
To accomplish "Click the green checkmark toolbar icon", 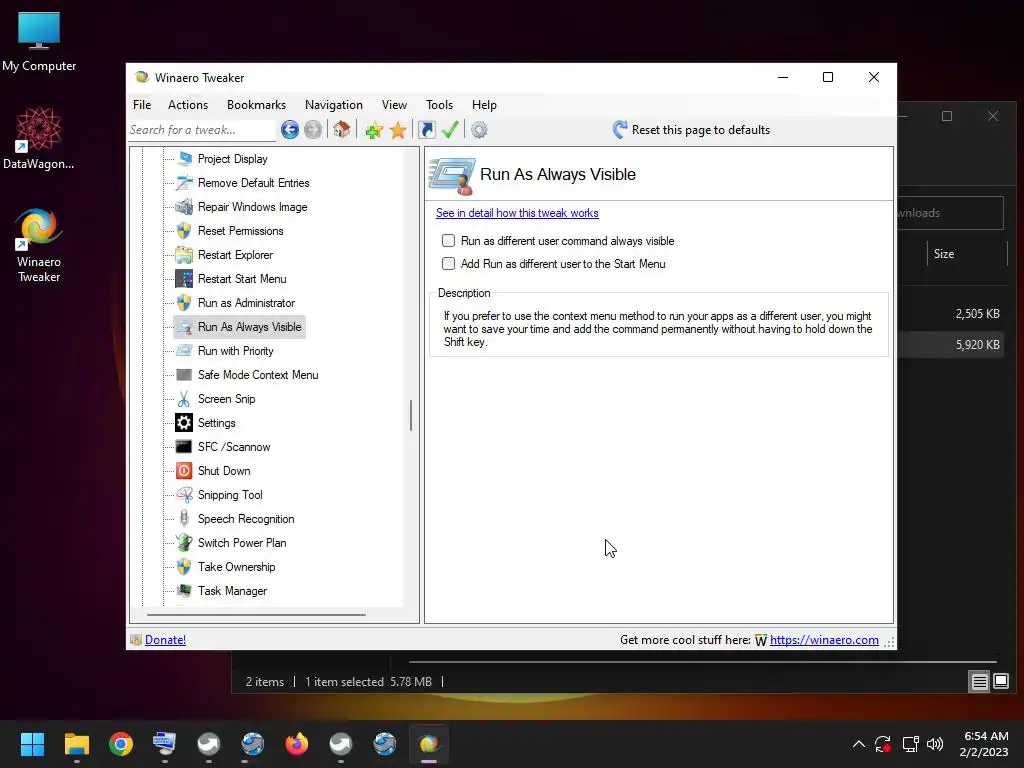I will [x=450, y=130].
